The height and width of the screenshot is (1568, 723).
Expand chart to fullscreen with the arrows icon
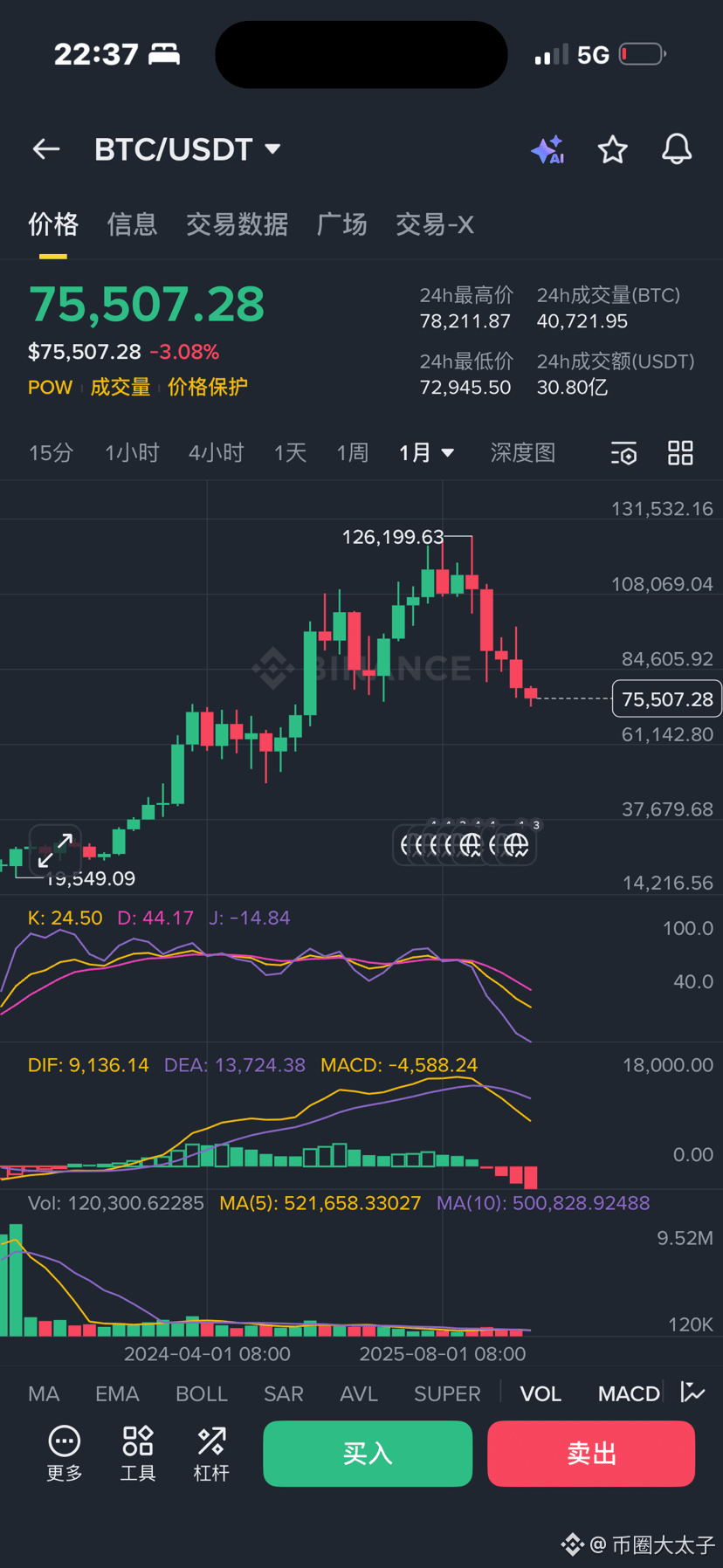[x=55, y=849]
